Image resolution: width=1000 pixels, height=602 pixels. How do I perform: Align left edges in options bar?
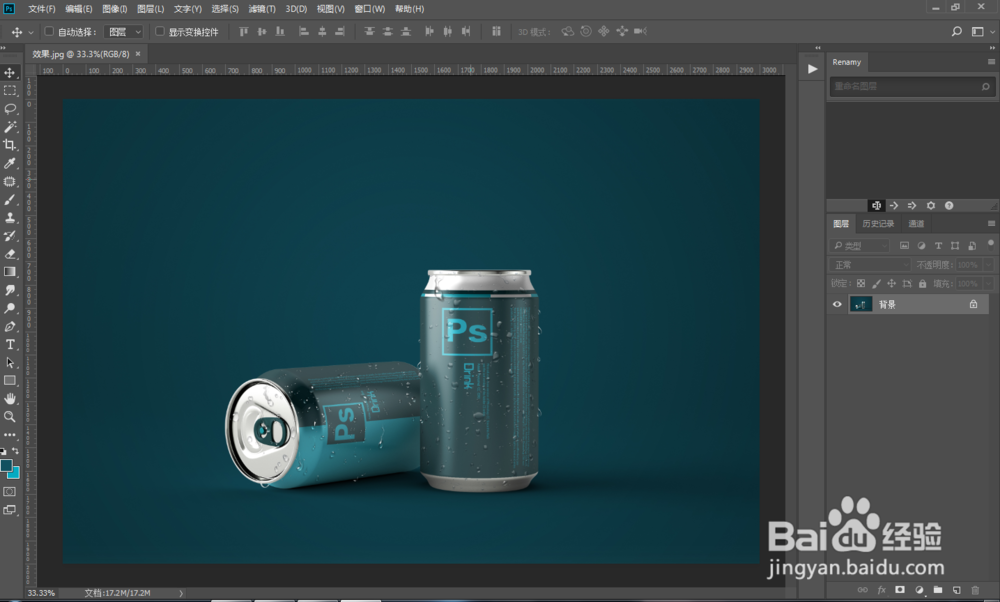tap(304, 31)
